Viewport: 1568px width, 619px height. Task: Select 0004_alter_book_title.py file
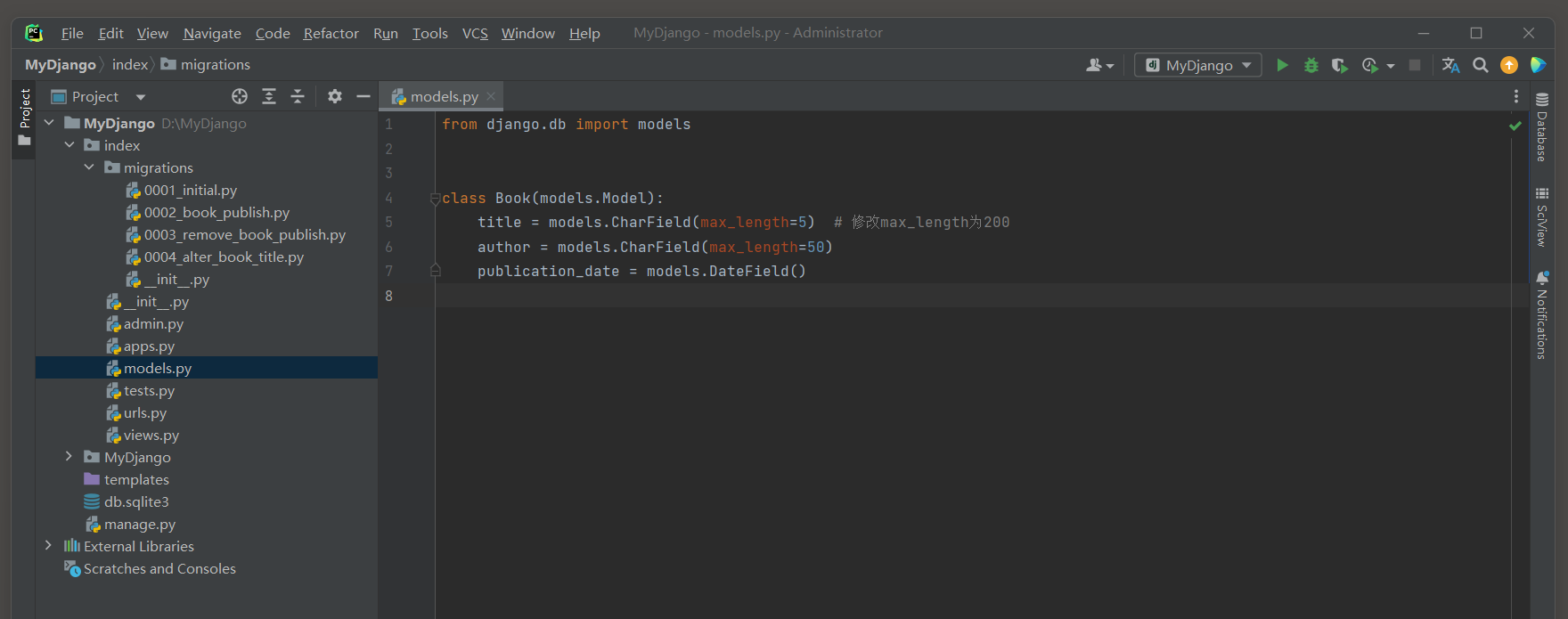click(224, 257)
